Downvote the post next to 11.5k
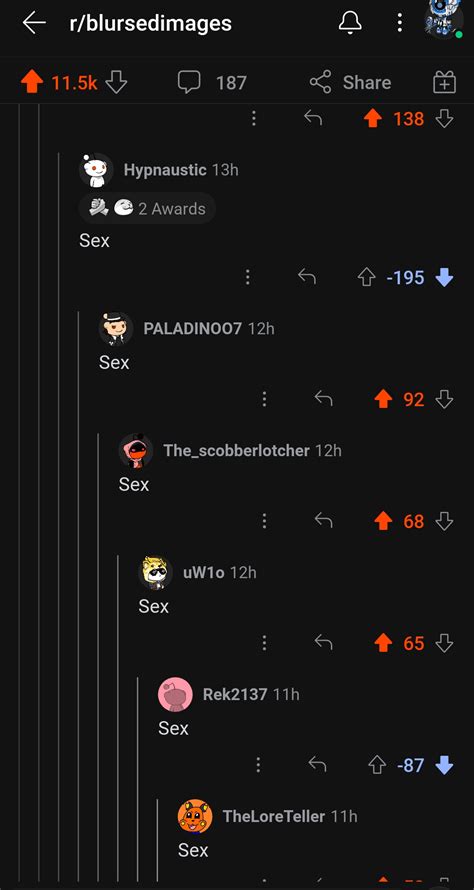 (x=116, y=83)
